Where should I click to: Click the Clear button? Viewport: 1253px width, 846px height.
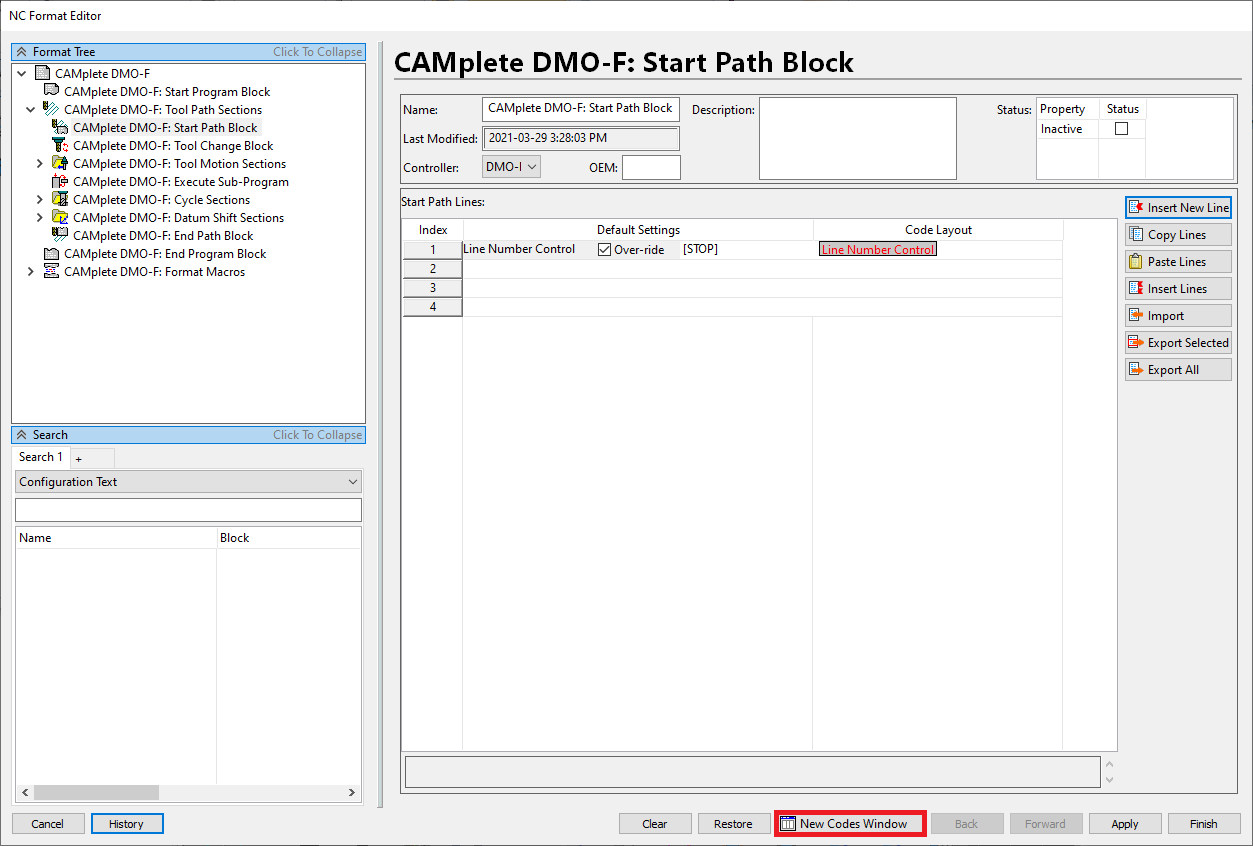click(655, 824)
